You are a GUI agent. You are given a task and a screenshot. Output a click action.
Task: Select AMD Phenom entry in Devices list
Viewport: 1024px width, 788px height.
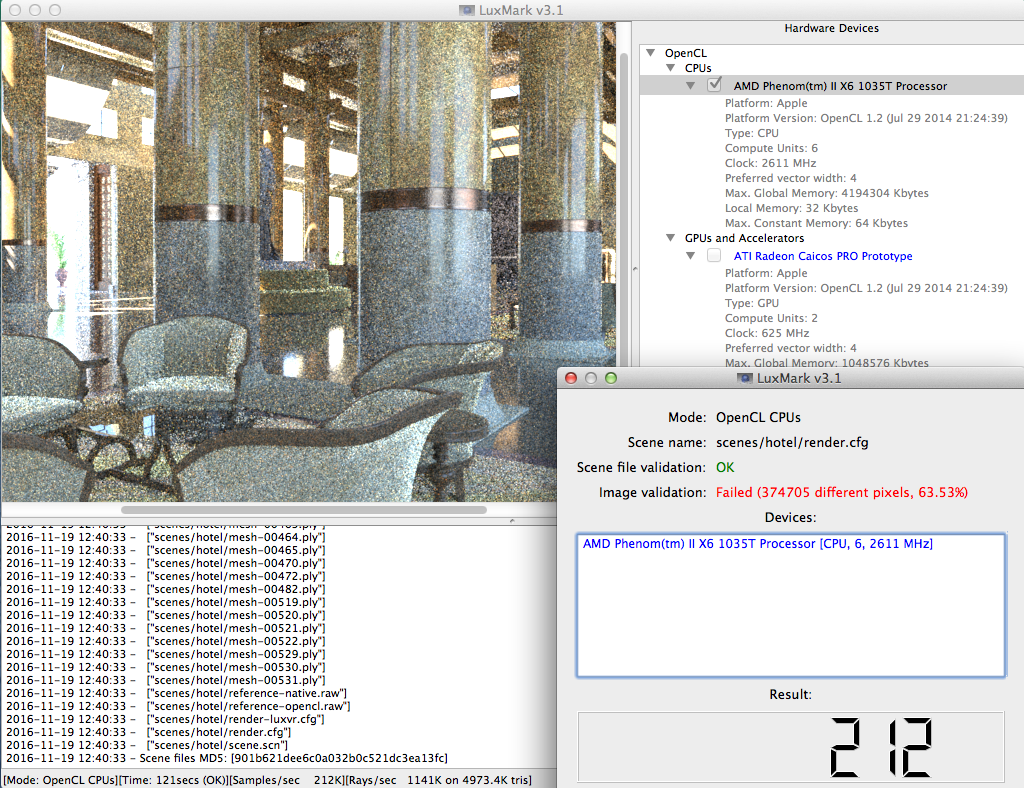tap(757, 543)
